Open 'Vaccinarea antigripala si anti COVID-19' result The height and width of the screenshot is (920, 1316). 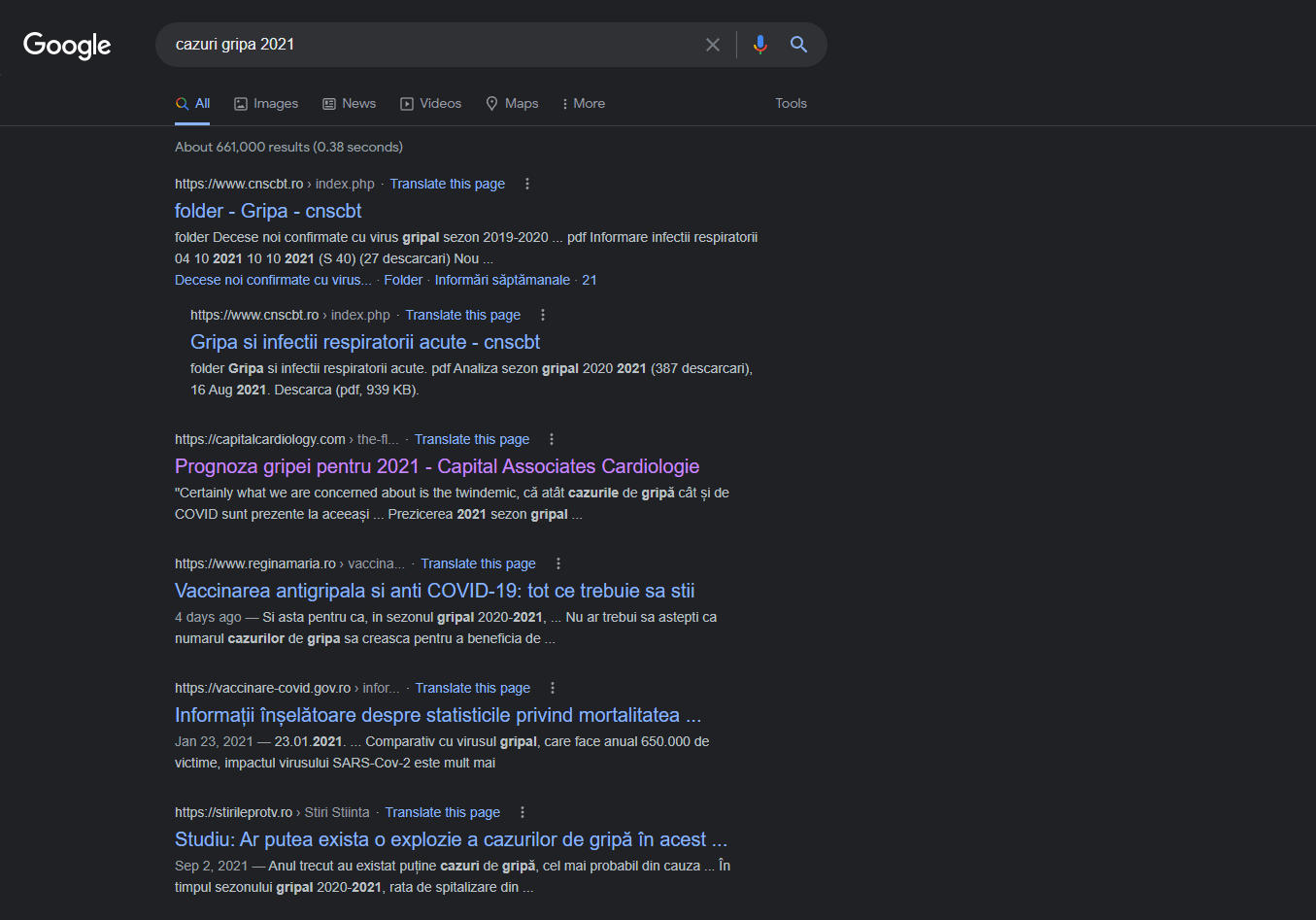click(434, 591)
